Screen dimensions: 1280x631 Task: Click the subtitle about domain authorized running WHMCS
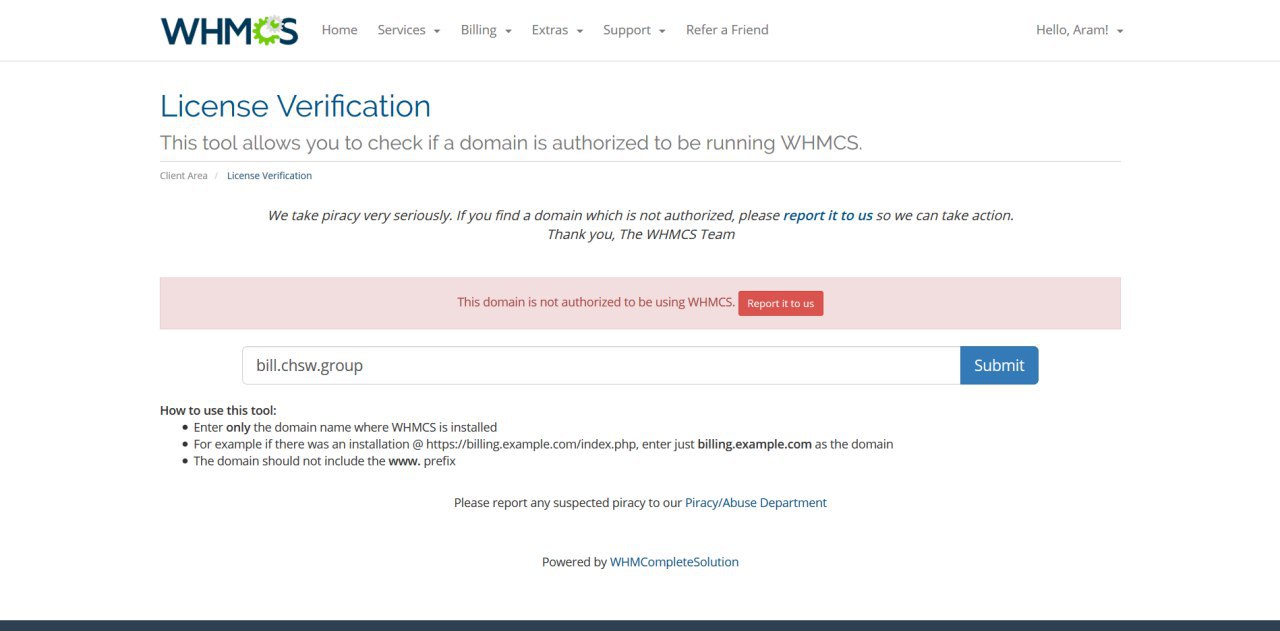click(x=511, y=143)
